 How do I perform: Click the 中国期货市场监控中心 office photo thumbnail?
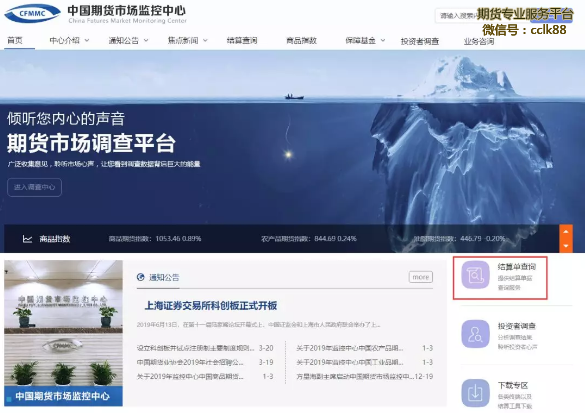63,333
